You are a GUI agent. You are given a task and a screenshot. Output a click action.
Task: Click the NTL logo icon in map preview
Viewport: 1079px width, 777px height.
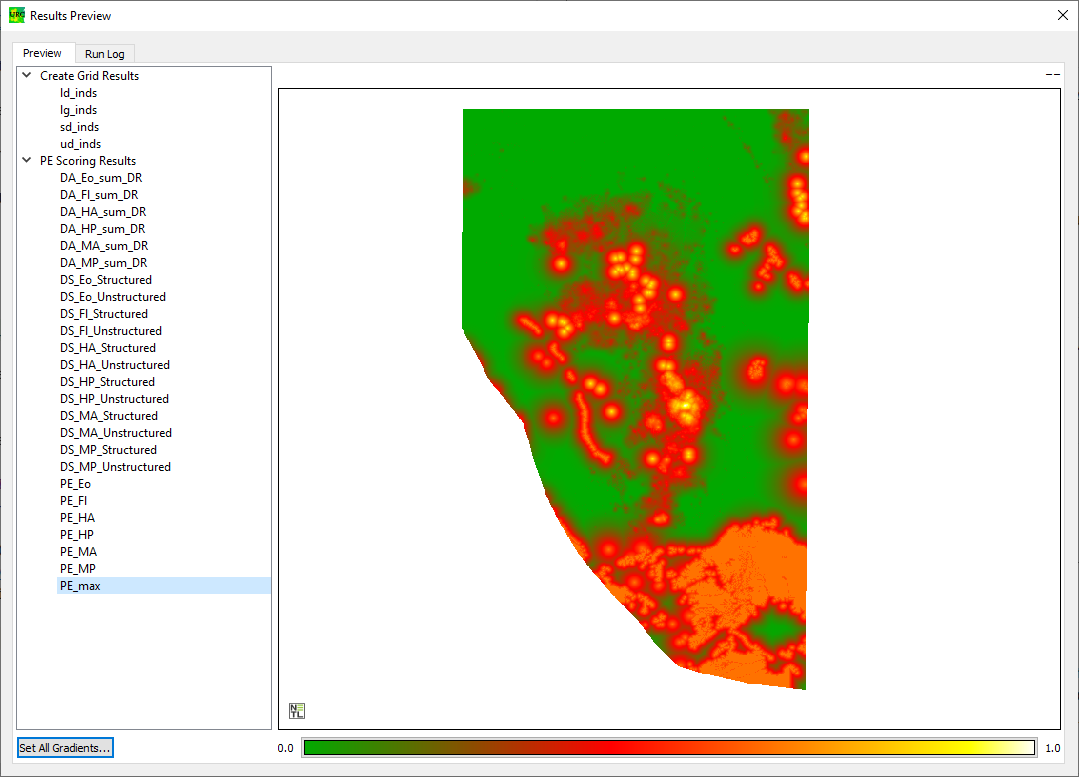click(297, 711)
